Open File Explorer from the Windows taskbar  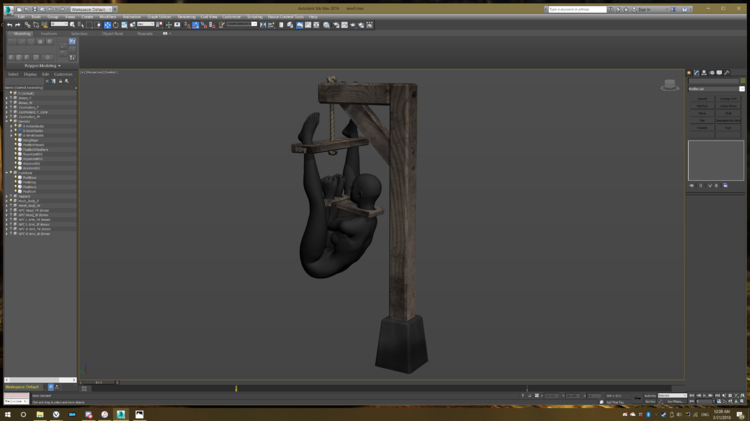(x=40, y=414)
